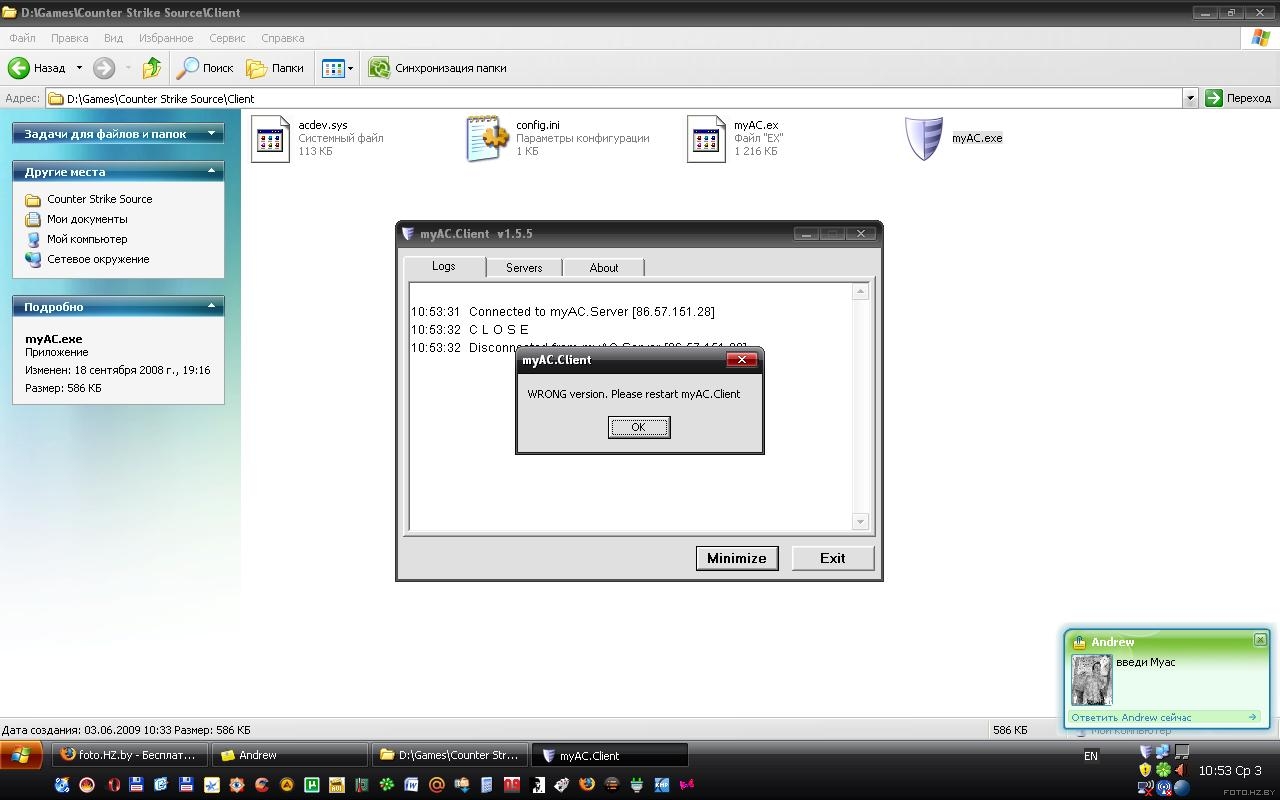
Task: Click the calculator icon in quick launch
Action: click(486, 785)
